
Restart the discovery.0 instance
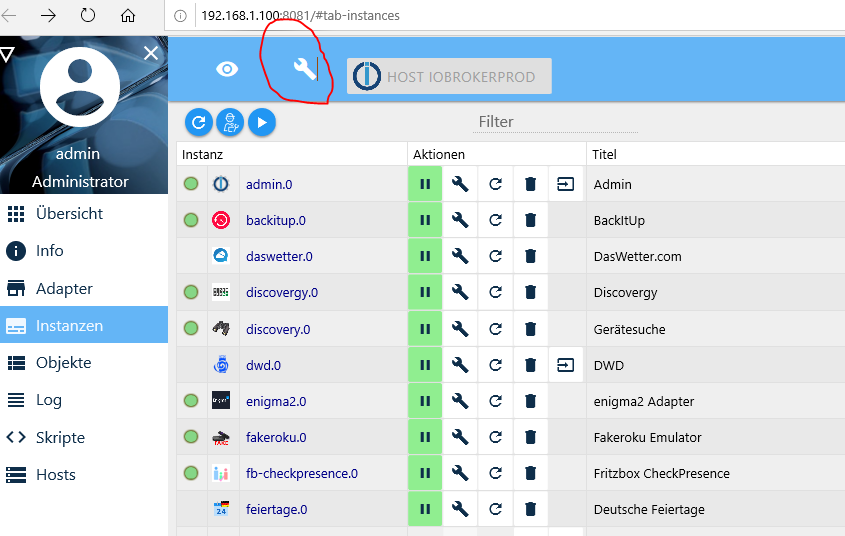coord(495,329)
